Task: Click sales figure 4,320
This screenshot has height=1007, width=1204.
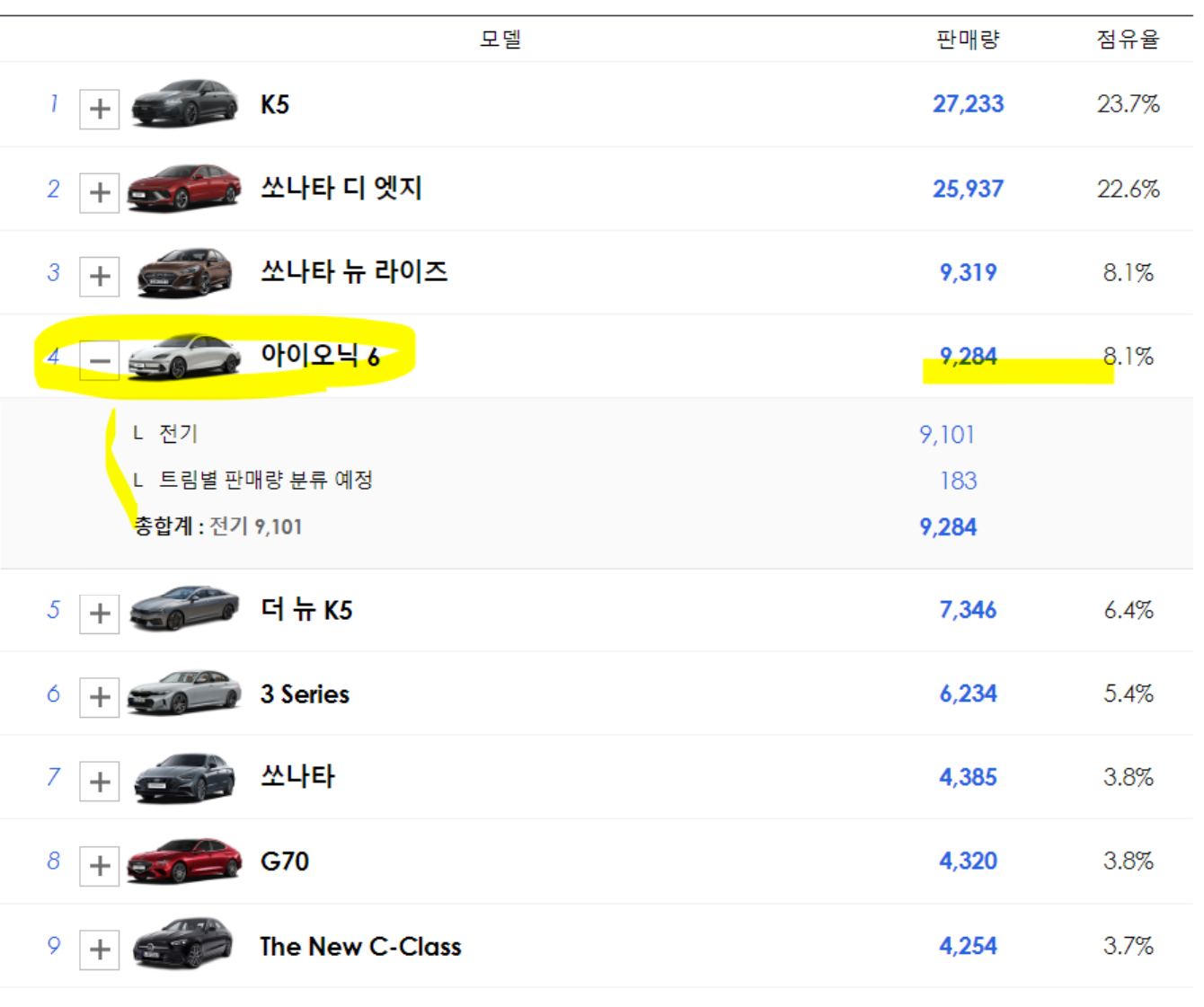Action: [x=969, y=861]
